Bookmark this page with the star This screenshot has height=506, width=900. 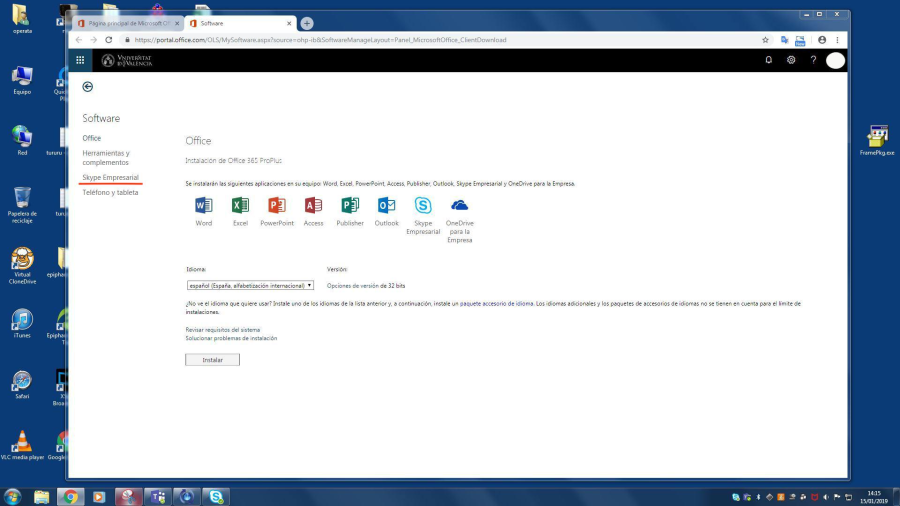[x=765, y=40]
